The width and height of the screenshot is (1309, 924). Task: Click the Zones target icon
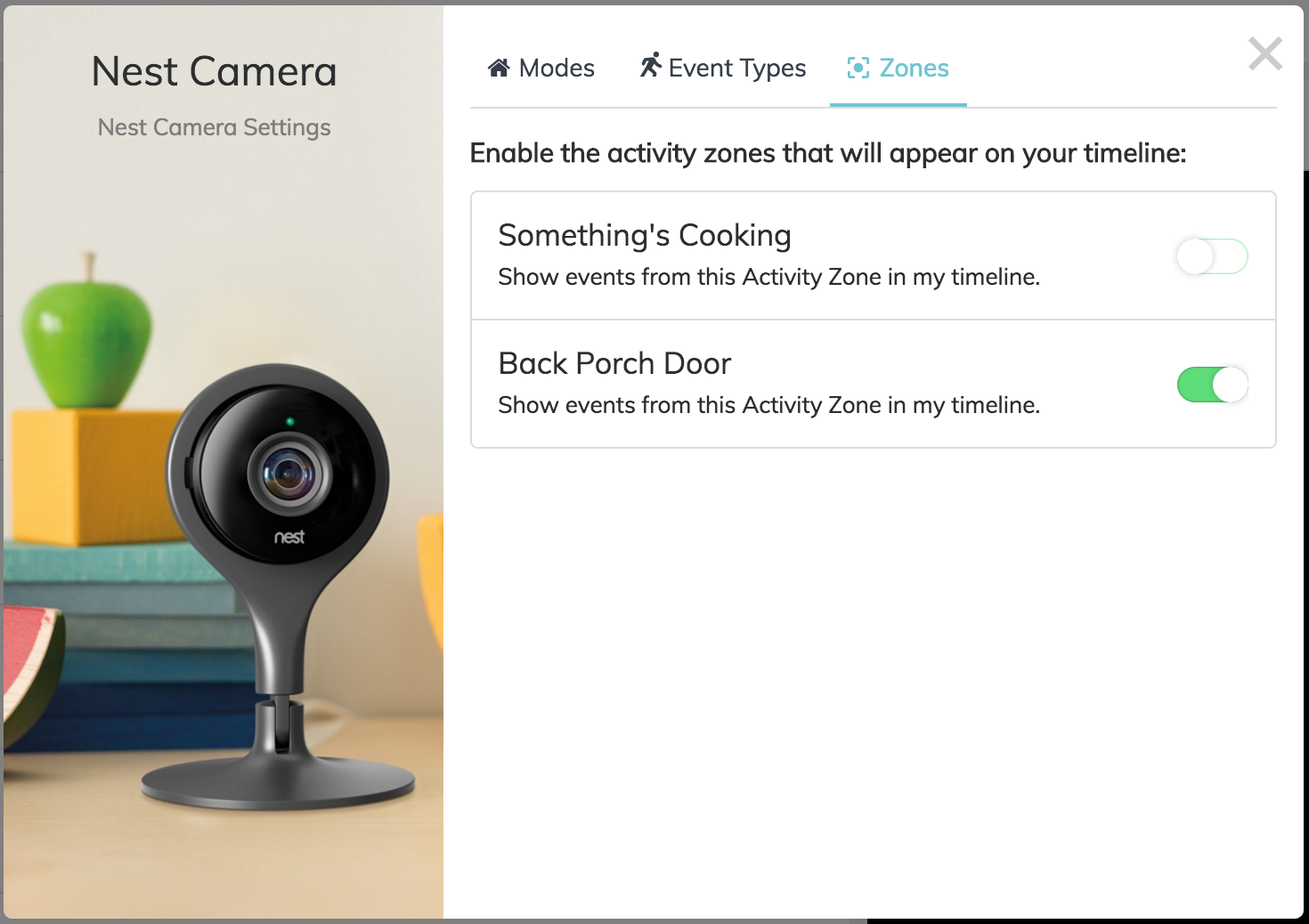(858, 68)
